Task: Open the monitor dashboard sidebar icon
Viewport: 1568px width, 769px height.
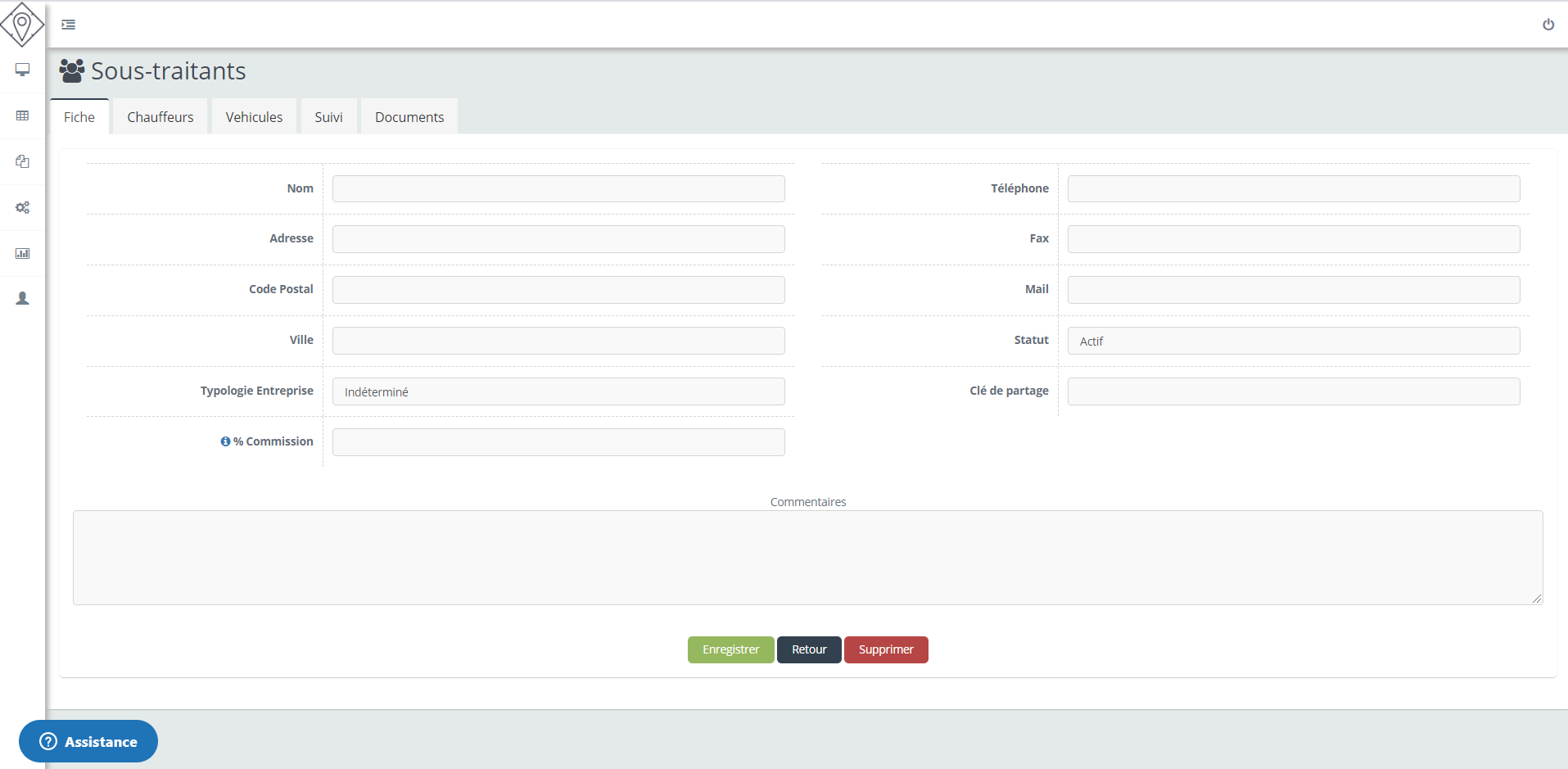Action: (x=23, y=70)
